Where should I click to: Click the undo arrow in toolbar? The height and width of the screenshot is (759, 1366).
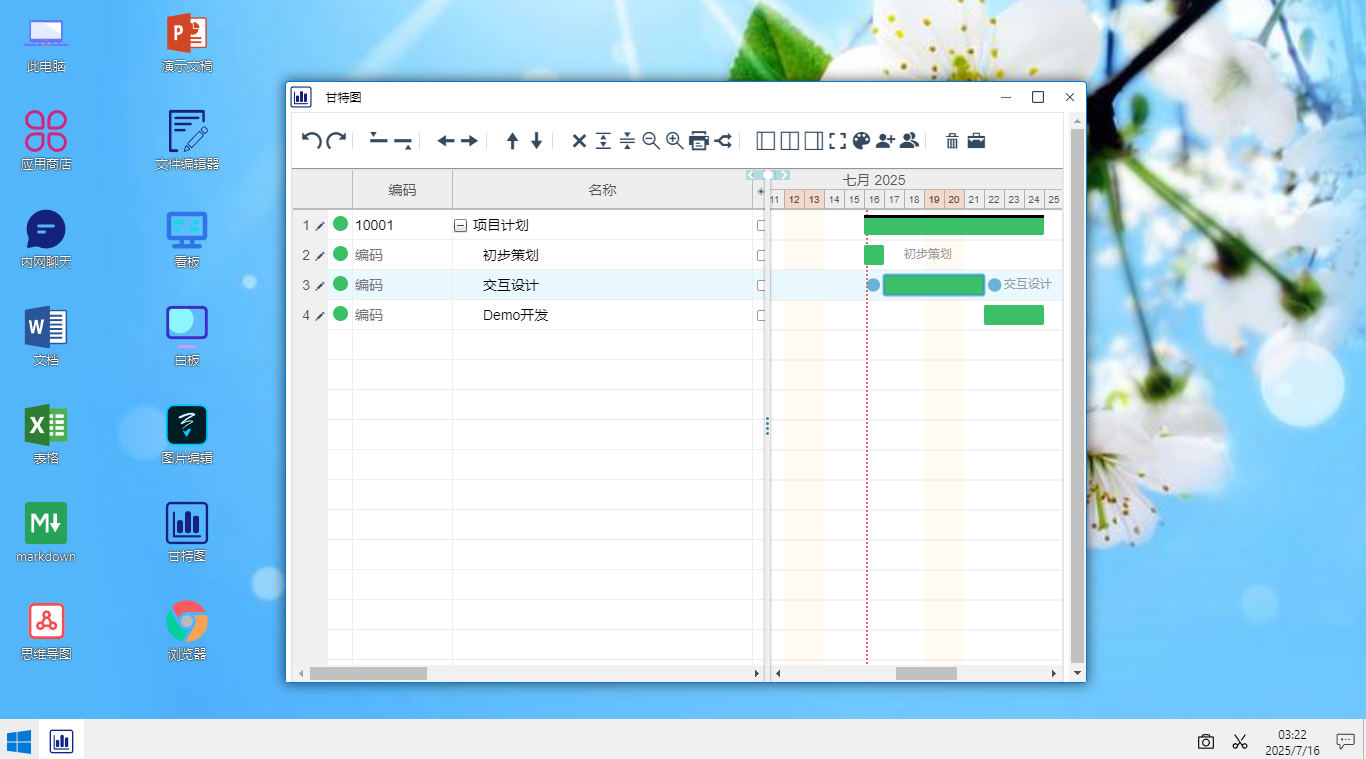tap(311, 140)
